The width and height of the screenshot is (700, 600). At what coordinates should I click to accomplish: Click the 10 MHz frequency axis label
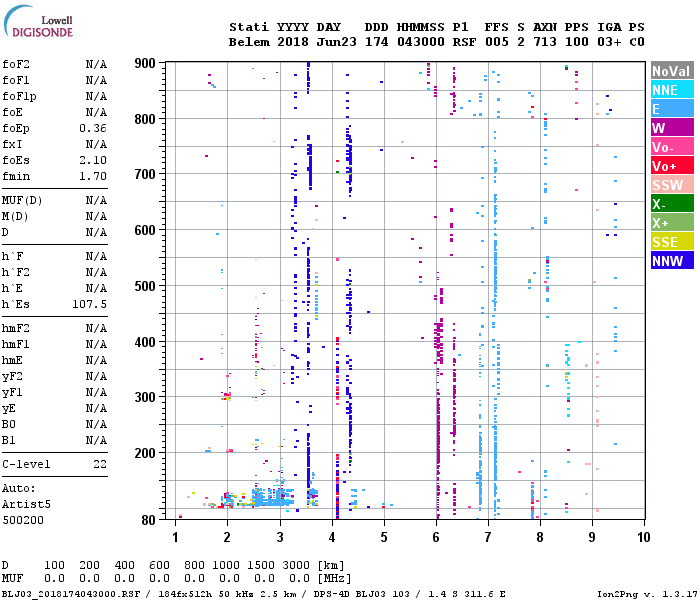pos(644,538)
